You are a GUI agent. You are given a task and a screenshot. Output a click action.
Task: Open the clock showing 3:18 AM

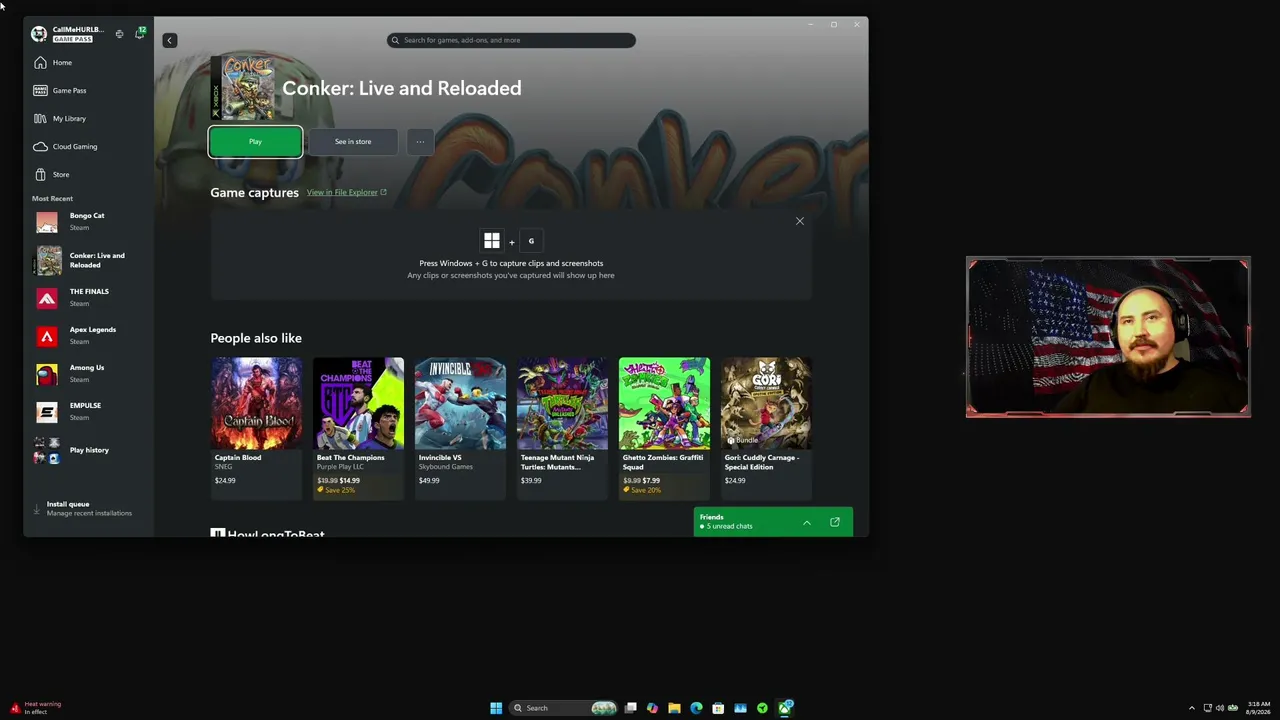(1258, 708)
